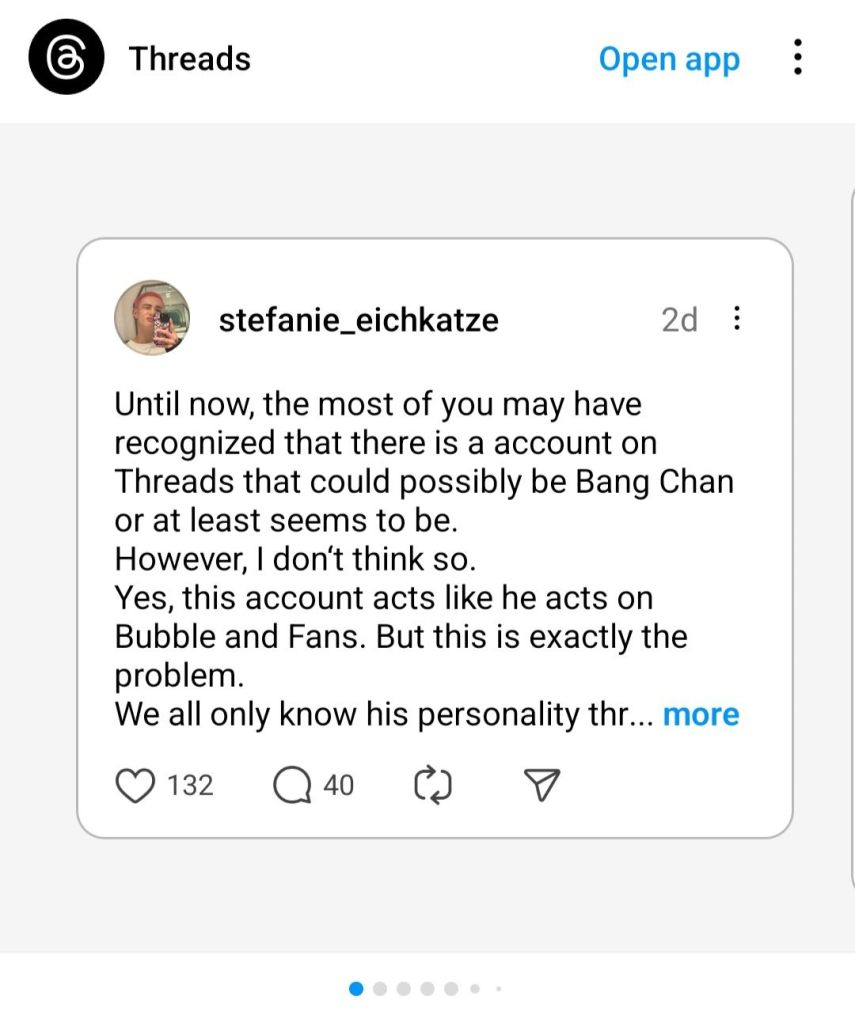Viewport: 855px width, 1023px height.
Task: Open stefanie_eichkatze's profile picture
Action: [153, 318]
